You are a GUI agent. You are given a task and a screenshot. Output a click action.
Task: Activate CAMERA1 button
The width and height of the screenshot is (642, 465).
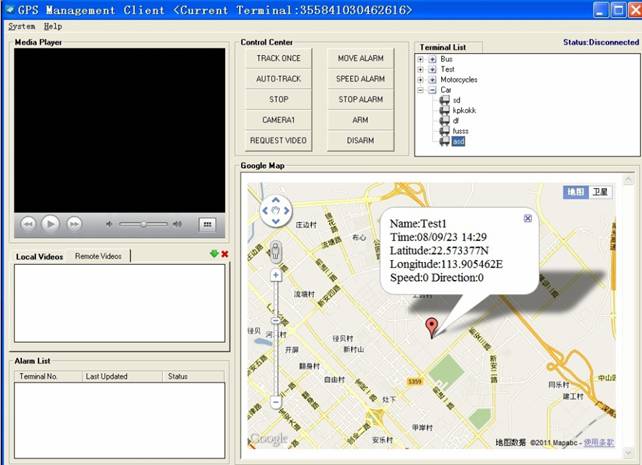pyautogui.click(x=278, y=120)
